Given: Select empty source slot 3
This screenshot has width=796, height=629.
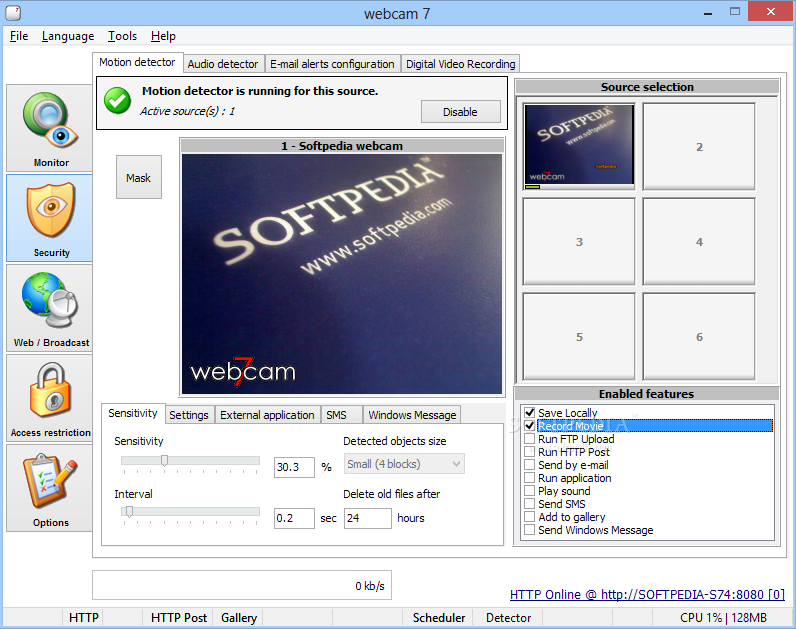Looking at the screenshot, I should (579, 242).
